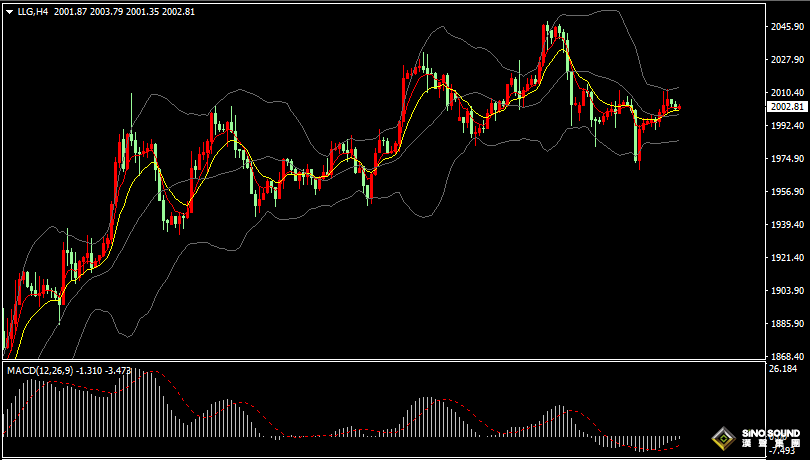Click the 2027.90 level on the price scale
The width and height of the screenshot is (810, 460).
coord(787,60)
